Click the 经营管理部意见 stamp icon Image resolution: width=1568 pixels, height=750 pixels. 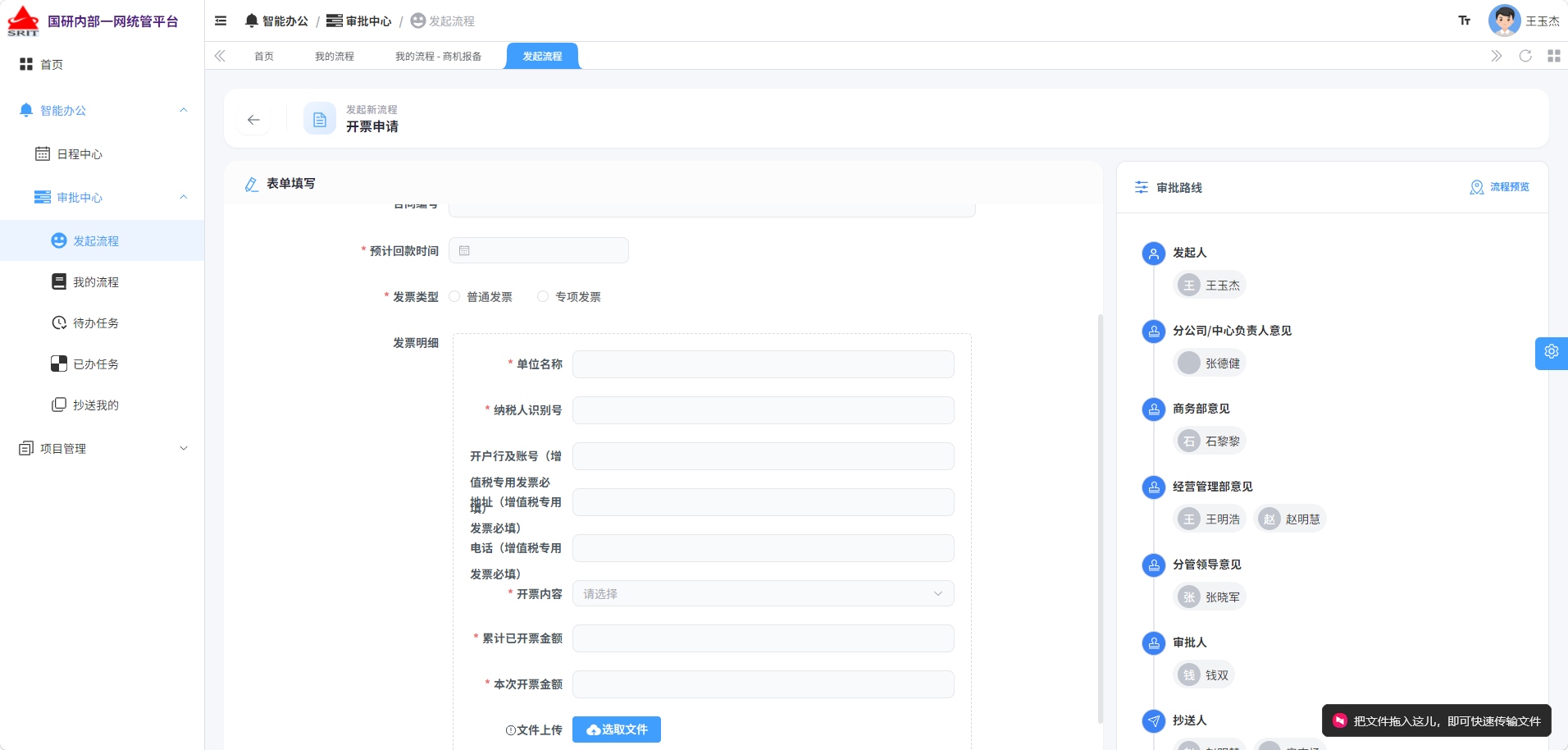[1154, 487]
